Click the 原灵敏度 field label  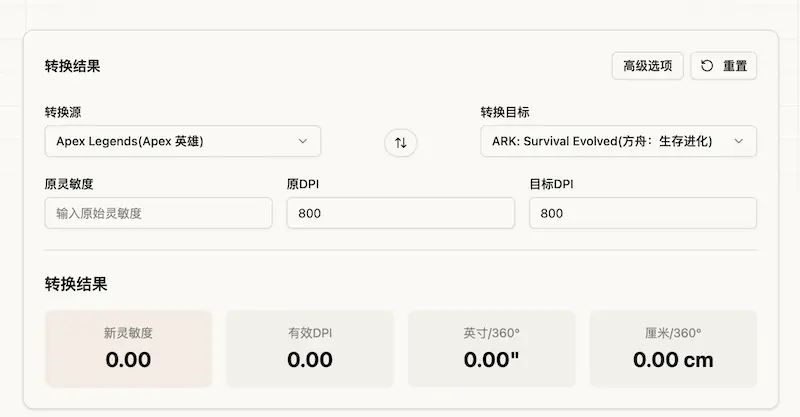coord(70,184)
